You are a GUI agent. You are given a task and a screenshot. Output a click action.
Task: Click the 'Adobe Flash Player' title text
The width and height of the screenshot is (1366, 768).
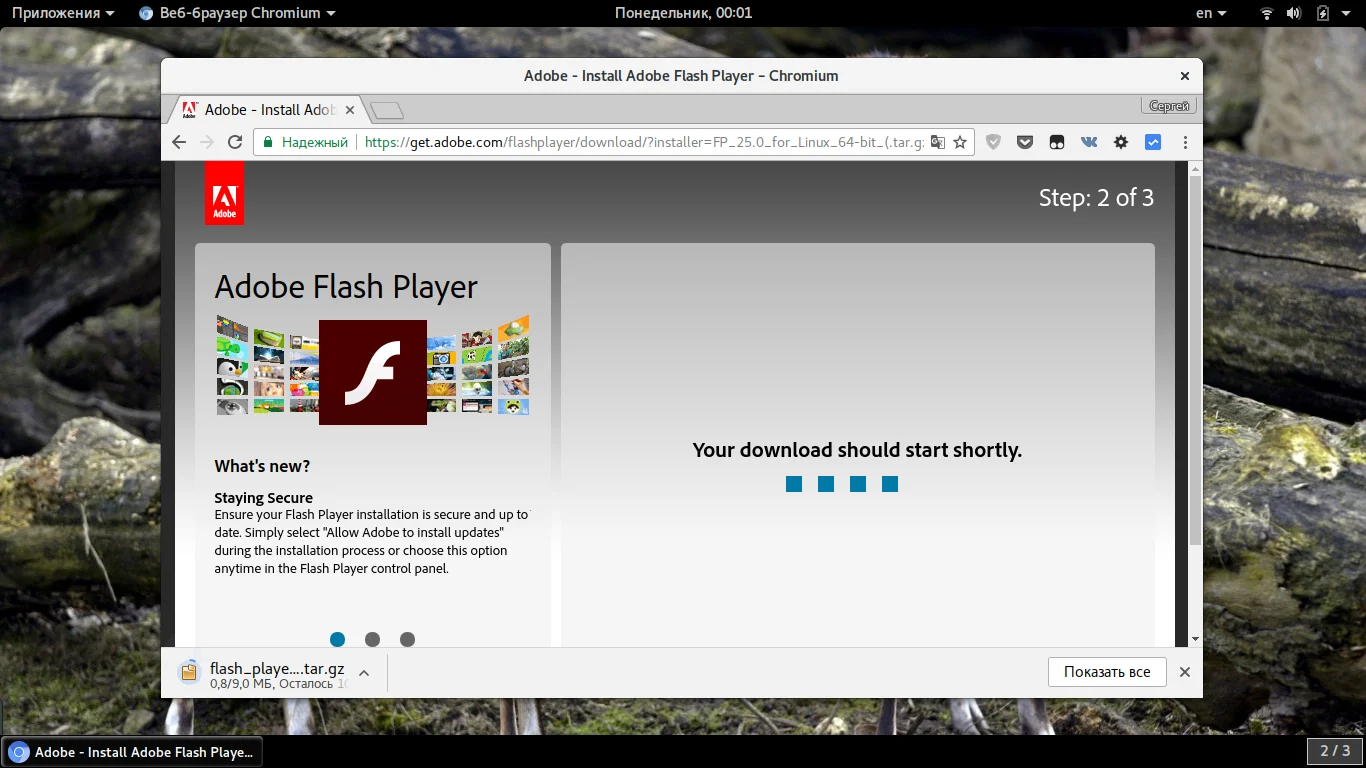point(346,287)
